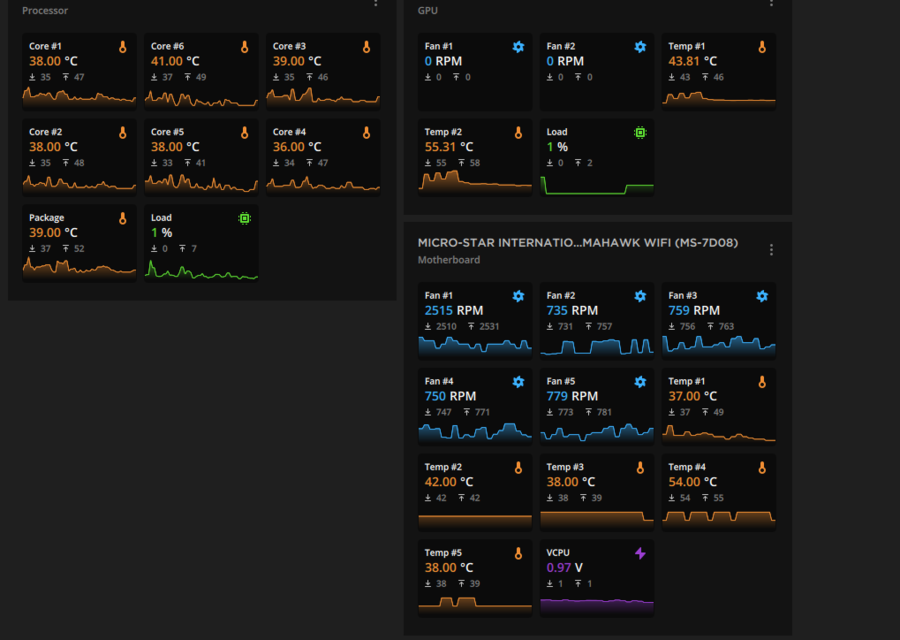Click the motherboard Fan #3 gear icon
This screenshot has width=900, height=640.
click(762, 296)
